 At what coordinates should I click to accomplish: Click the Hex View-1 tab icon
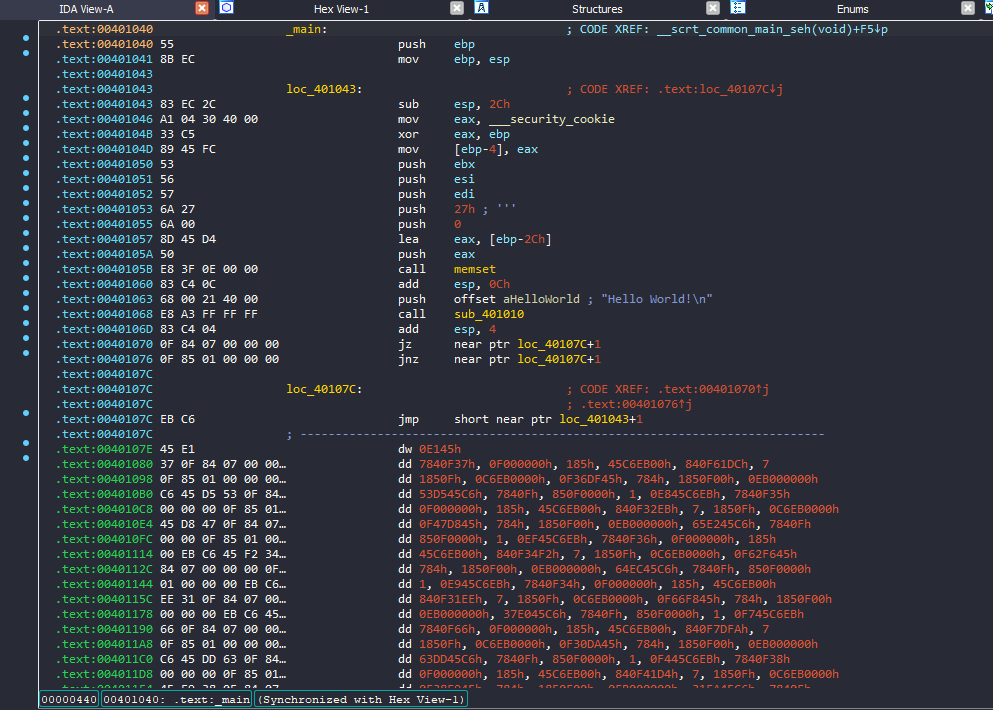tap(227, 8)
